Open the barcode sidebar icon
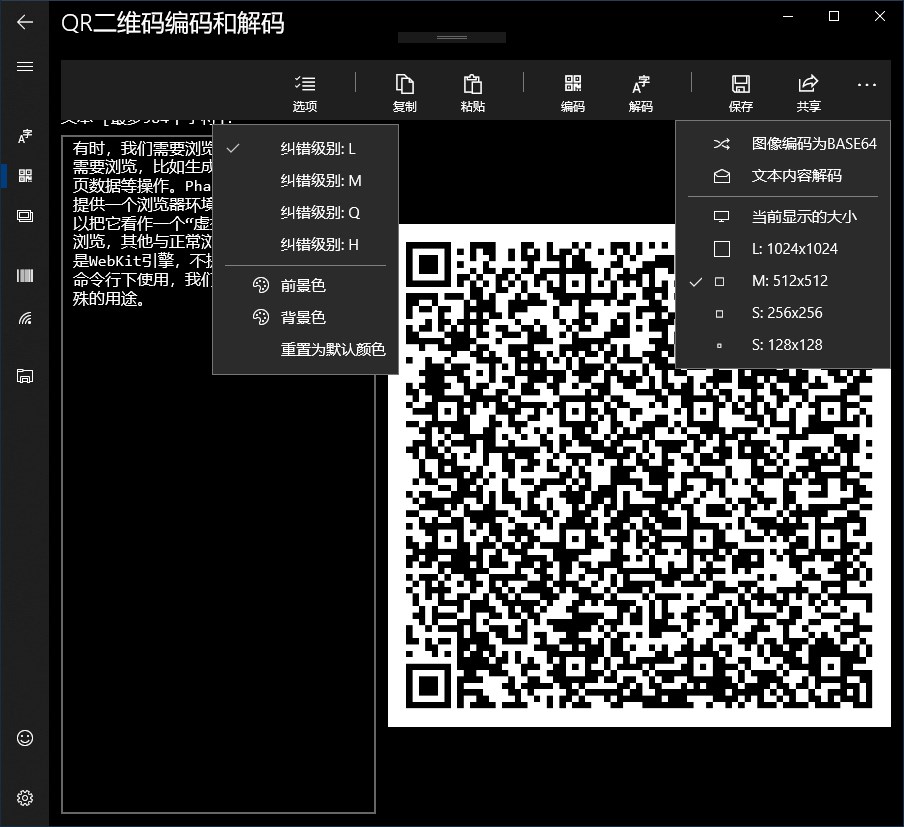Image resolution: width=904 pixels, height=827 pixels. click(x=25, y=276)
